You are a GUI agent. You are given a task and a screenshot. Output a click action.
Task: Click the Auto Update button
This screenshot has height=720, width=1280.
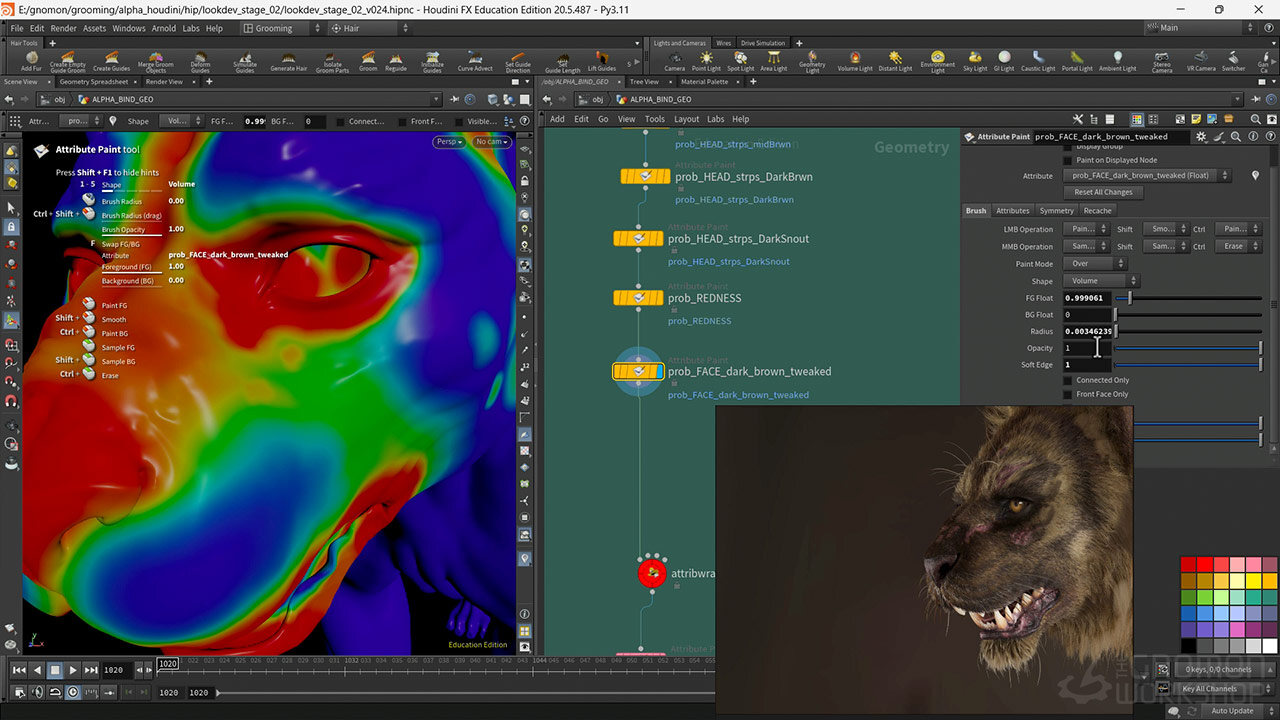(x=1231, y=711)
